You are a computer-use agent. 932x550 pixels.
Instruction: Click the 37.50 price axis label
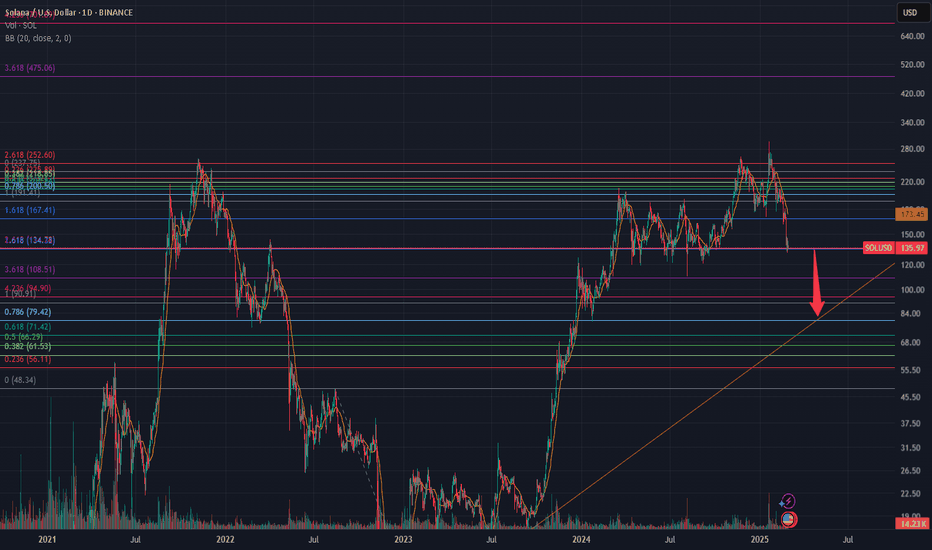(912, 423)
